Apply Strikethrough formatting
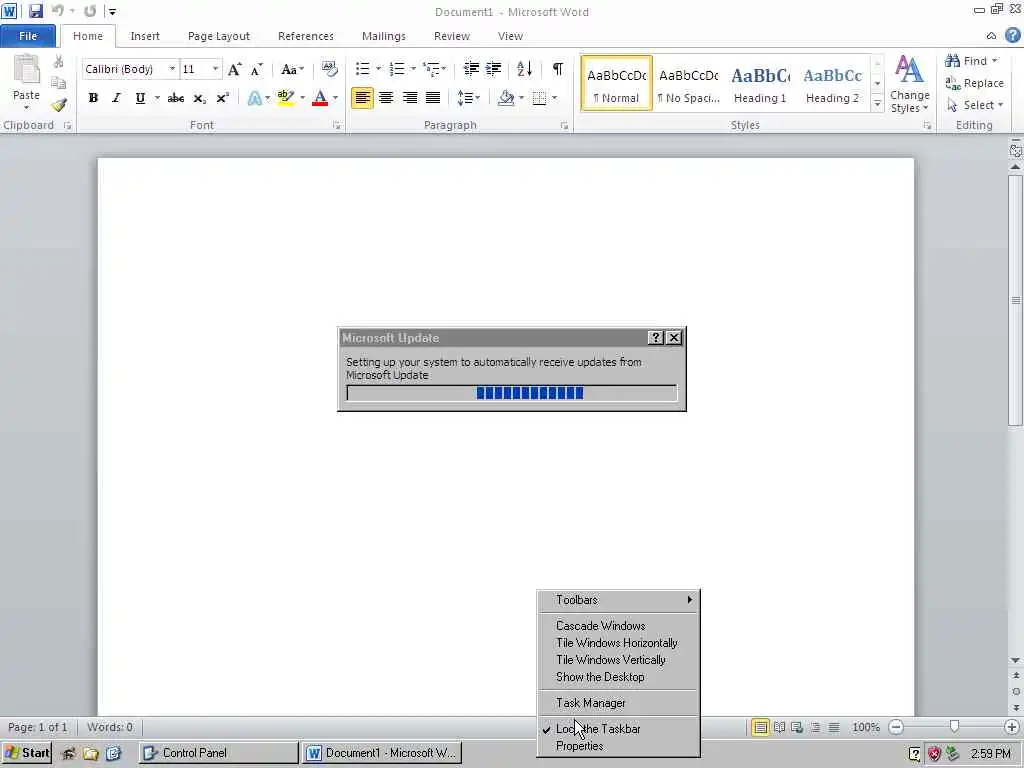Viewport: 1024px width, 768px height. click(x=175, y=98)
